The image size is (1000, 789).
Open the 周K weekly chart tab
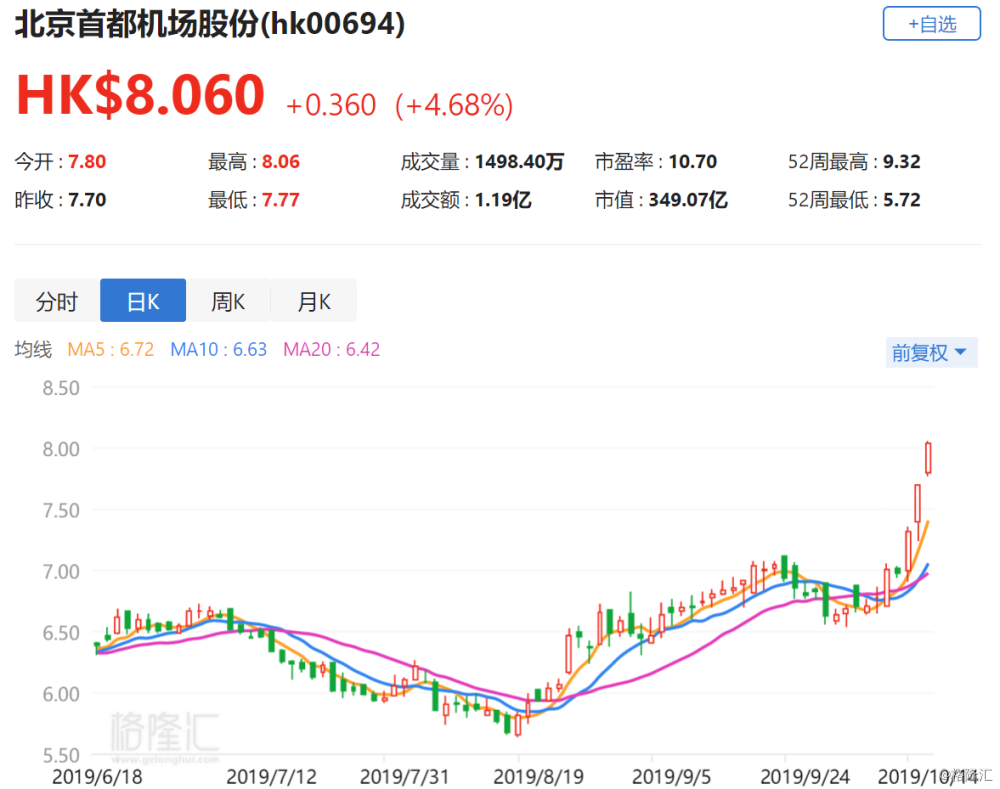coord(228,300)
